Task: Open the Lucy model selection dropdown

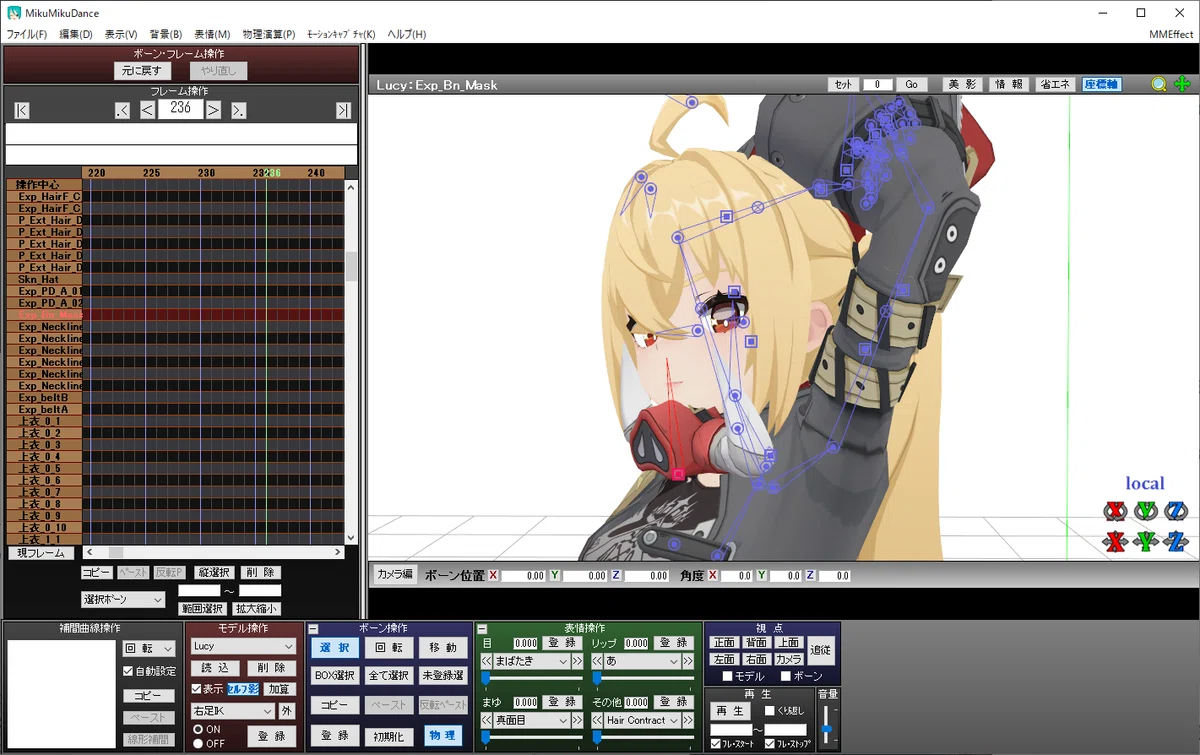Action: point(243,647)
